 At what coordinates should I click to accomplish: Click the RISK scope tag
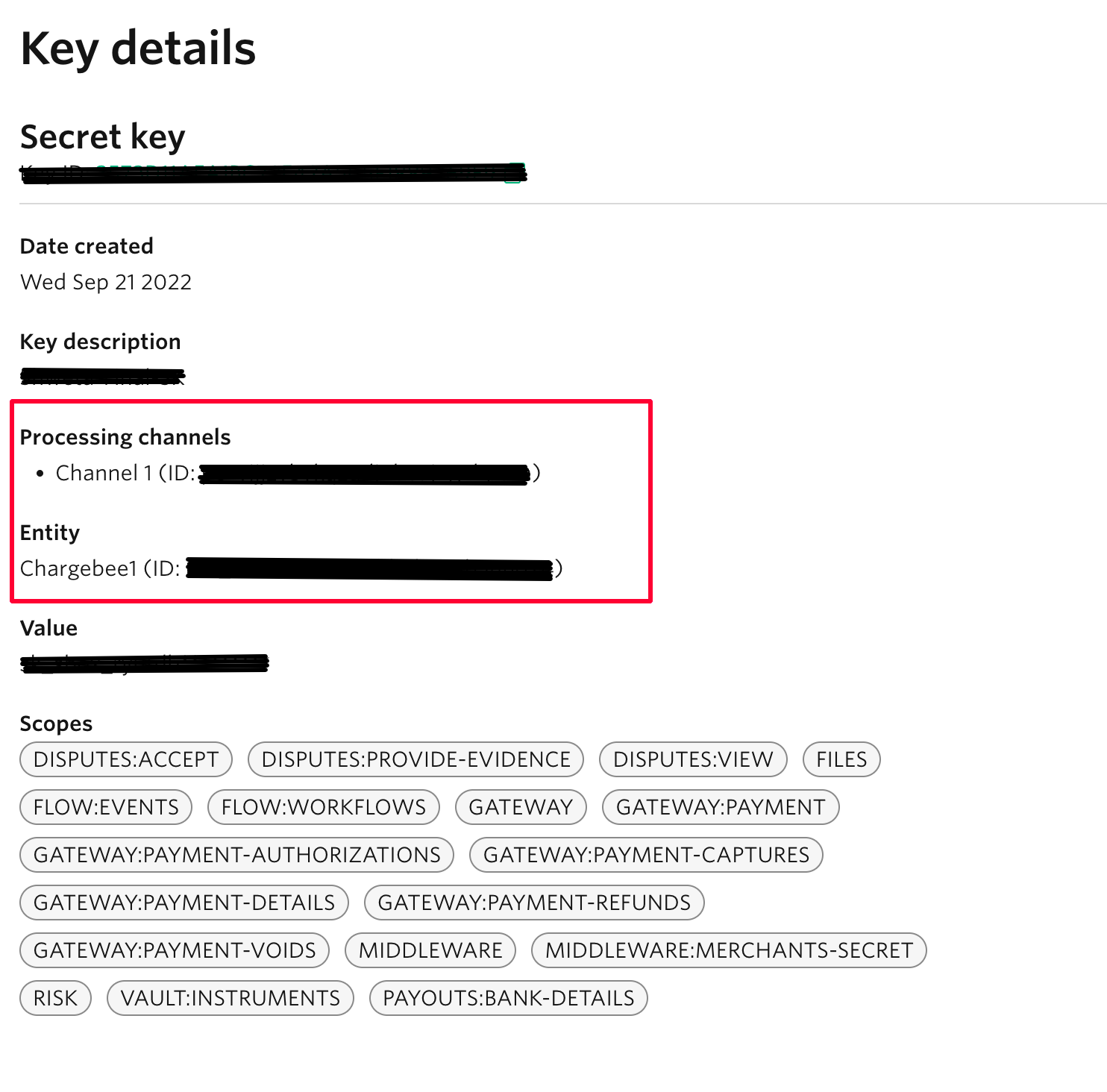[55, 998]
